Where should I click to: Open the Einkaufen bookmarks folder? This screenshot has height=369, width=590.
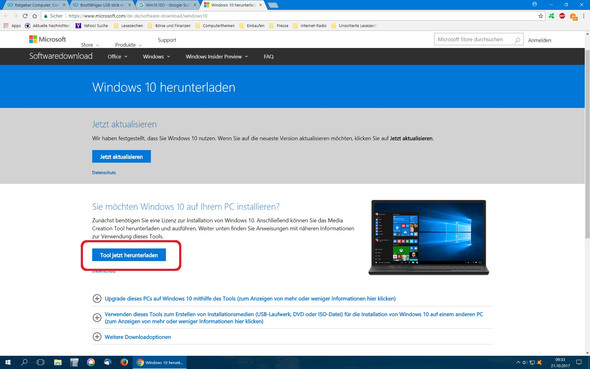(x=252, y=26)
